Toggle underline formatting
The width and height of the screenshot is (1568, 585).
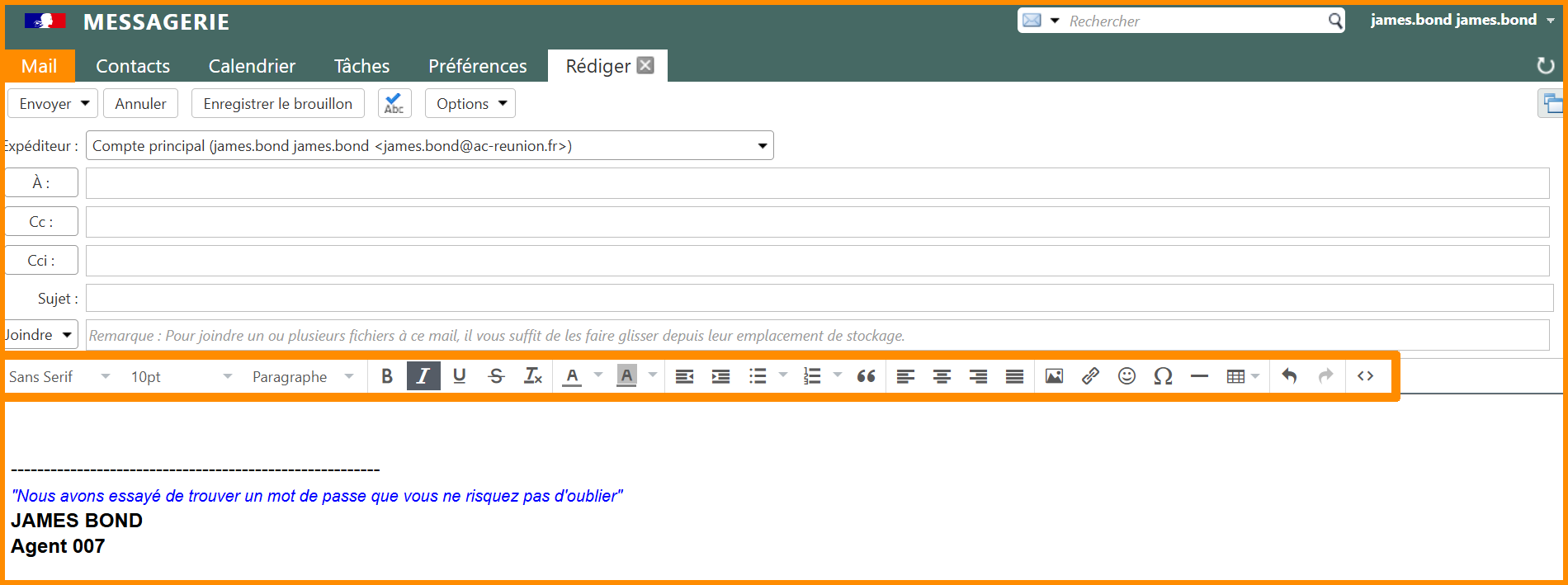pyautogui.click(x=460, y=376)
